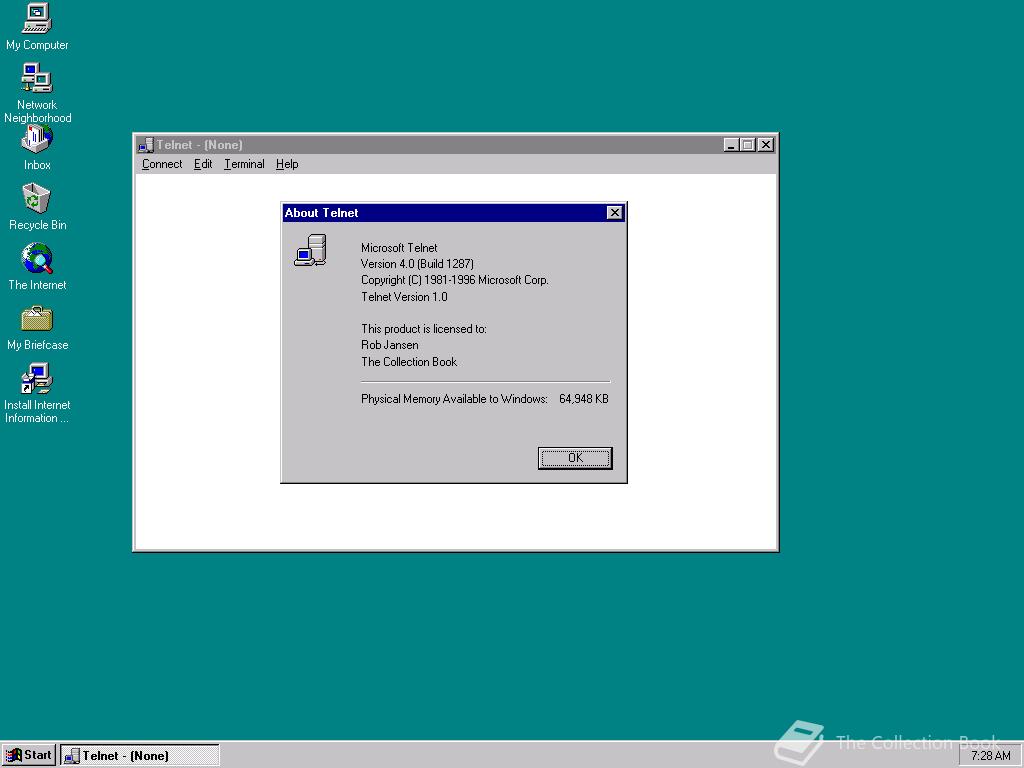Click the 'Rob Jansen' licensee name
1024x768 pixels.
[390, 345]
